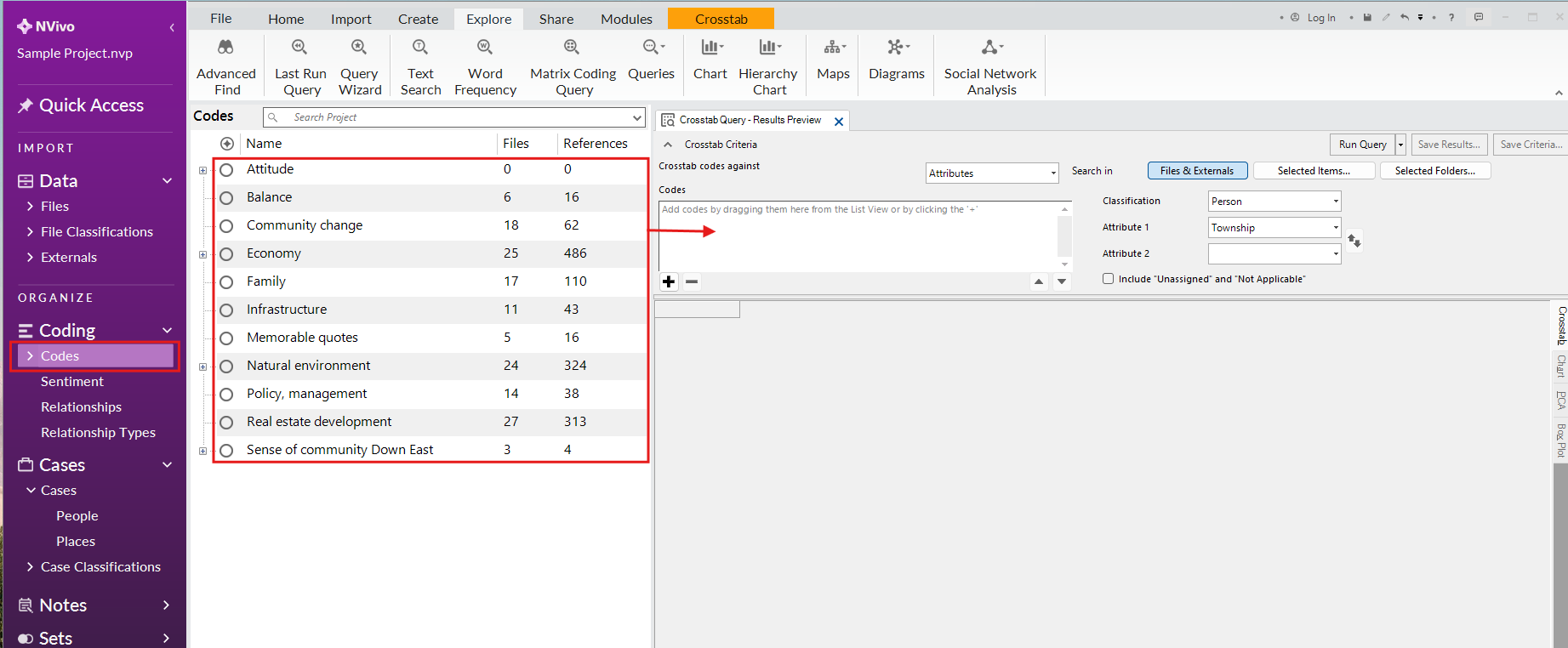
Task: Close Crosstab Query Results Preview tab
Action: [x=839, y=122]
